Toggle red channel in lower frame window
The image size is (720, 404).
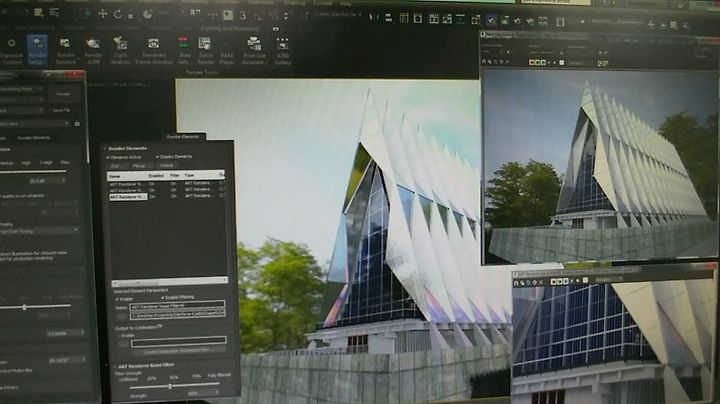point(554,281)
